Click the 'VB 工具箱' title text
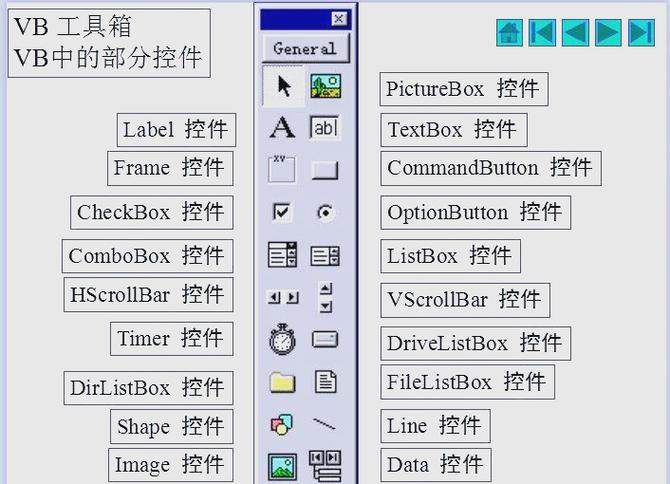The width and height of the screenshot is (670, 484). (x=73, y=26)
